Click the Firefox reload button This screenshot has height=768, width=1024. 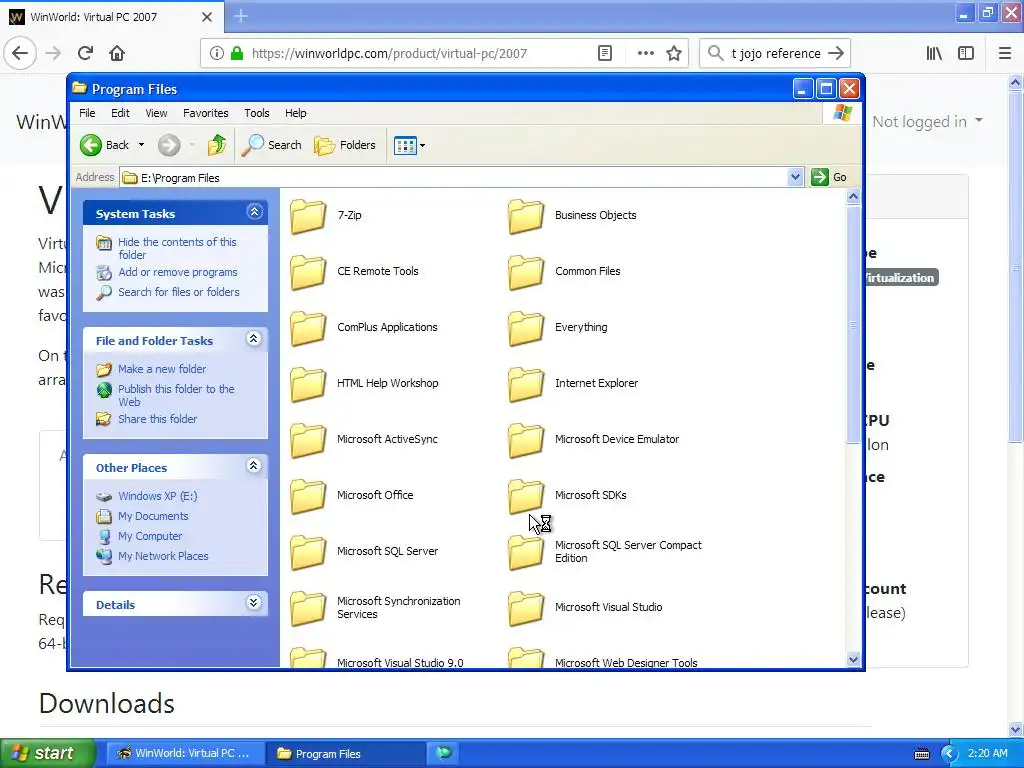point(86,53)
